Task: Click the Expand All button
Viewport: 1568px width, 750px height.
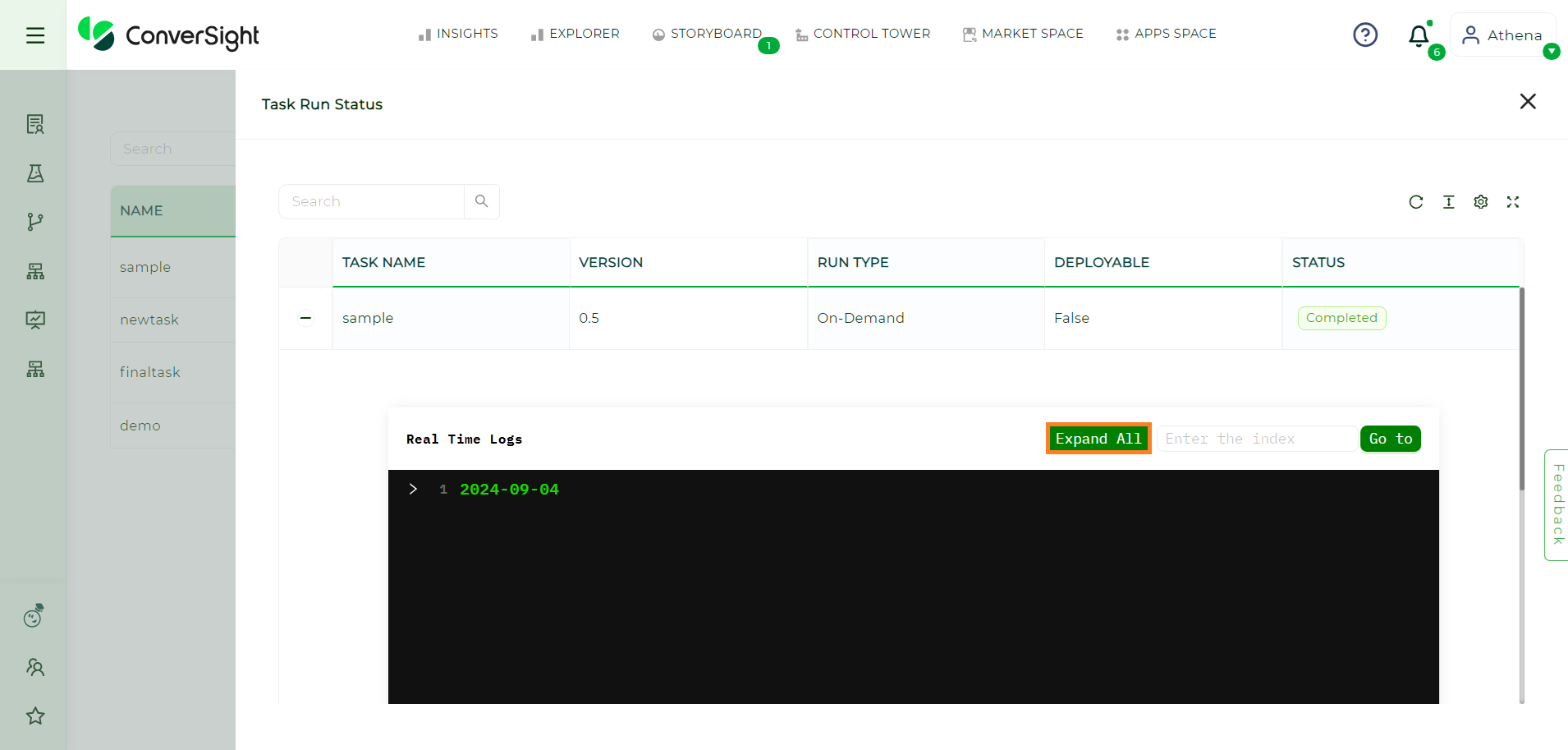Action: point(1098,439)
